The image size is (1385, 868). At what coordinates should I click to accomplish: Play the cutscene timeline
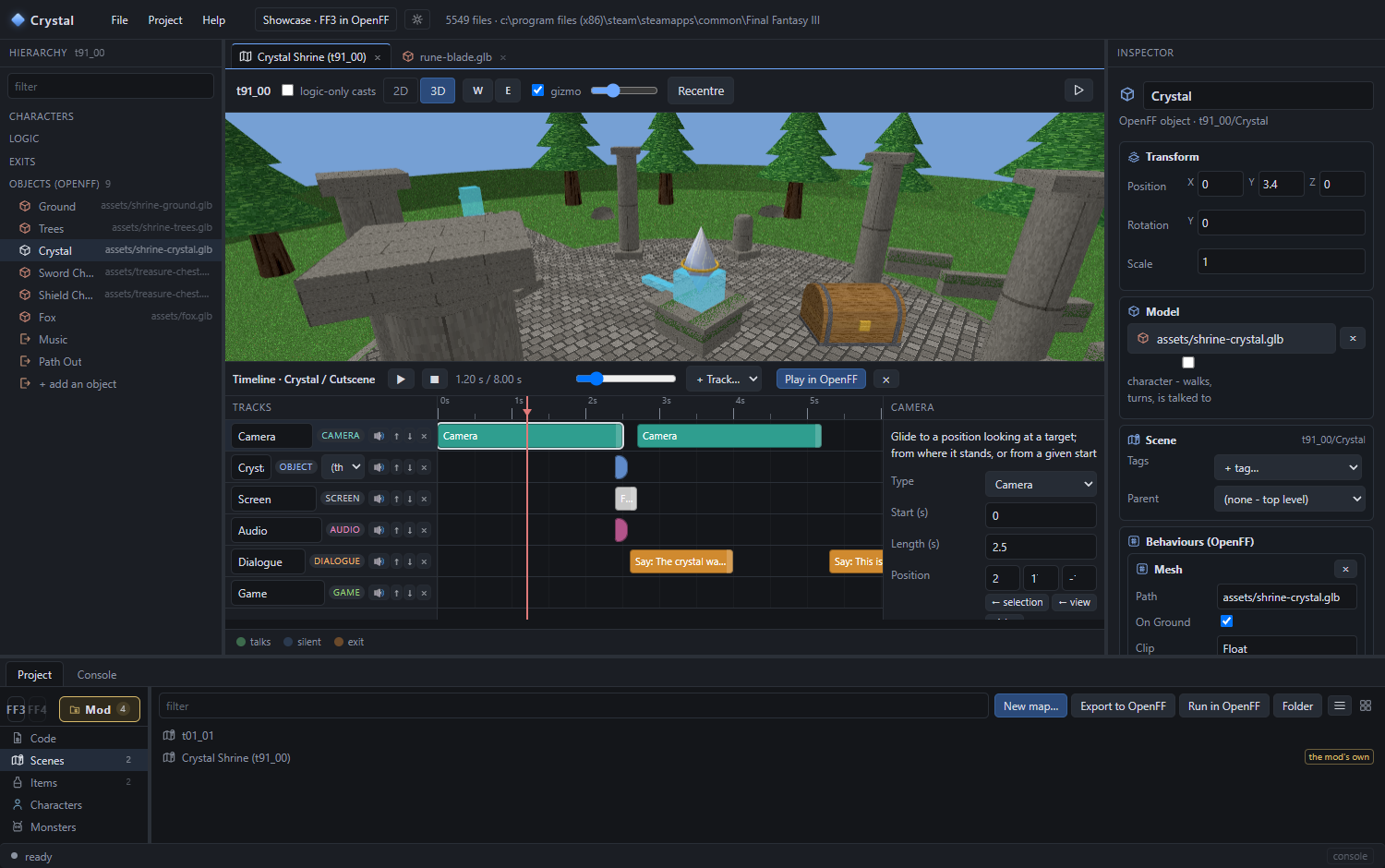pyautogui.click(x=401, y=379)
